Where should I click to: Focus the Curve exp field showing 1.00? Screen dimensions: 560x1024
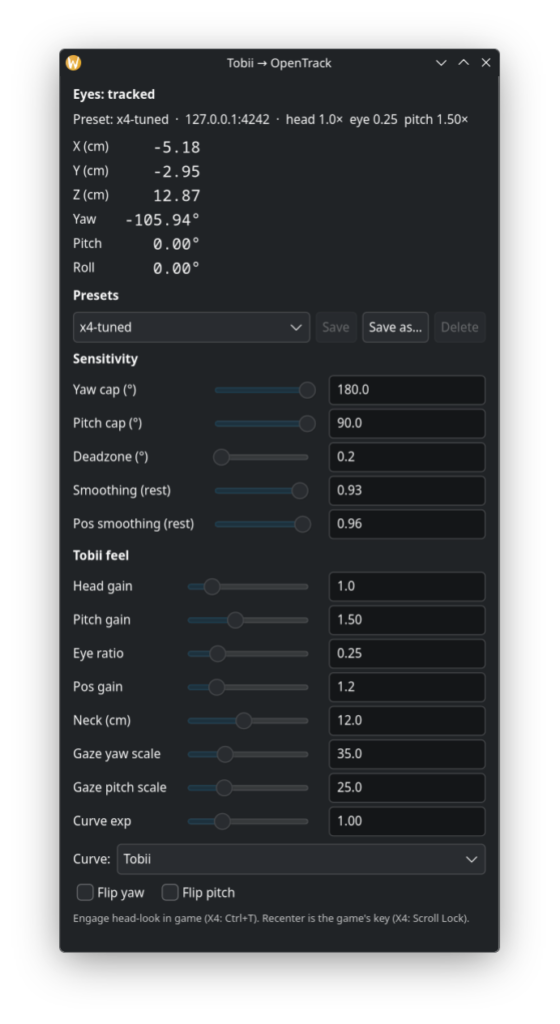pyautogui.click(x=407, y=821)
